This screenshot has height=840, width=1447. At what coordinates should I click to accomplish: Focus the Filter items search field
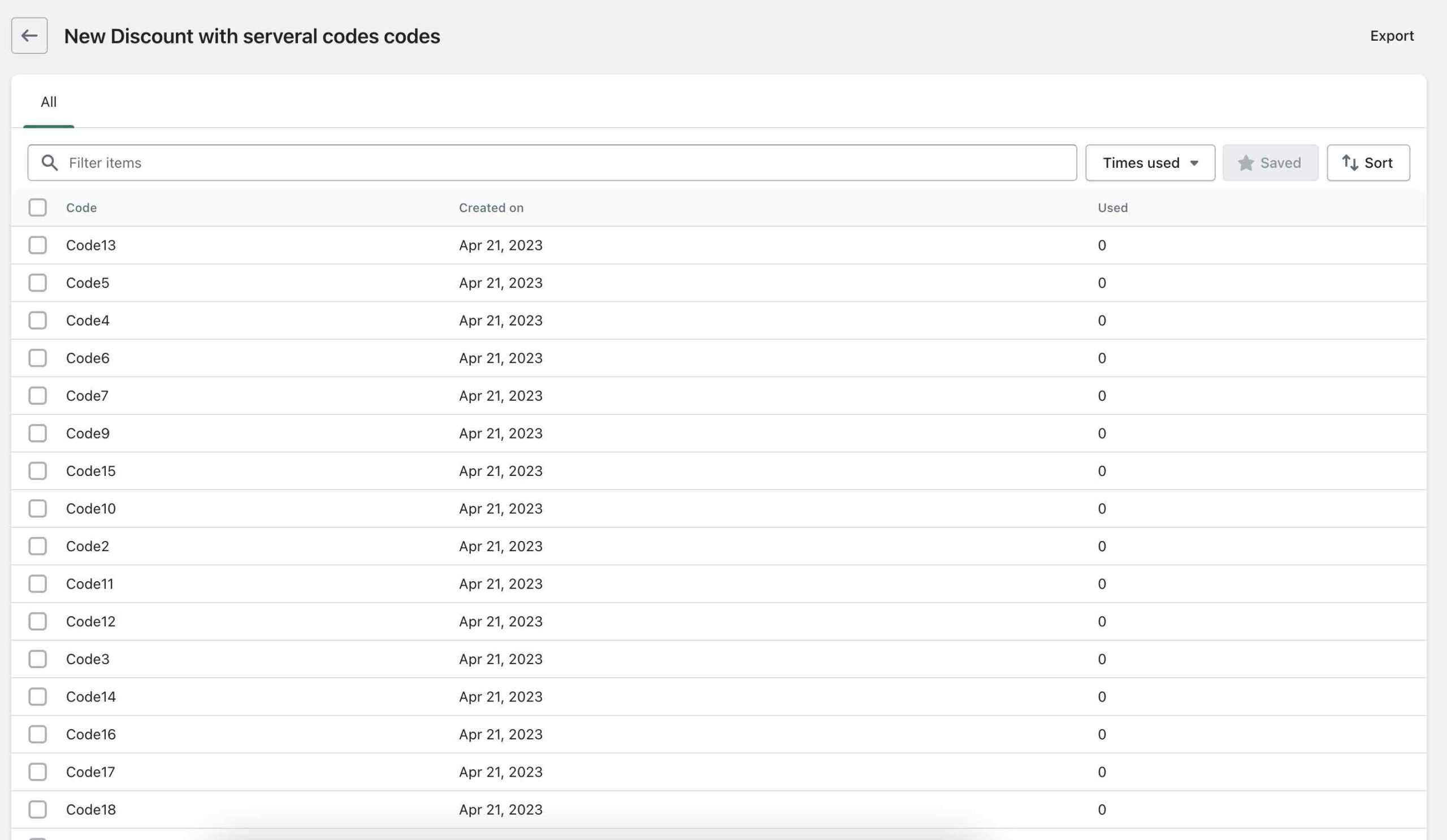(551, 163)
